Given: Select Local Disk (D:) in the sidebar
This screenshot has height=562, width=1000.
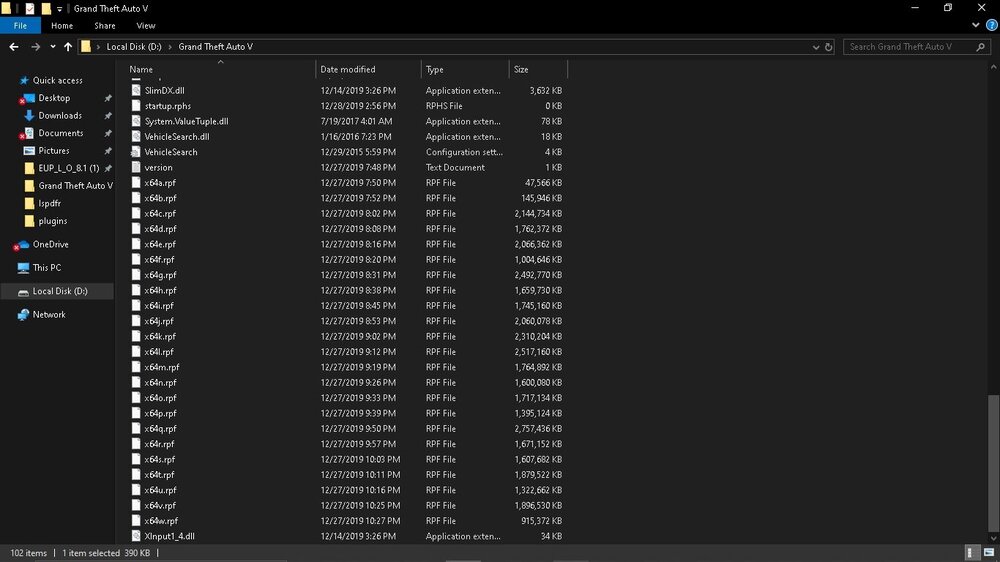Looking at the screenshot, I should tap(59, 292).
